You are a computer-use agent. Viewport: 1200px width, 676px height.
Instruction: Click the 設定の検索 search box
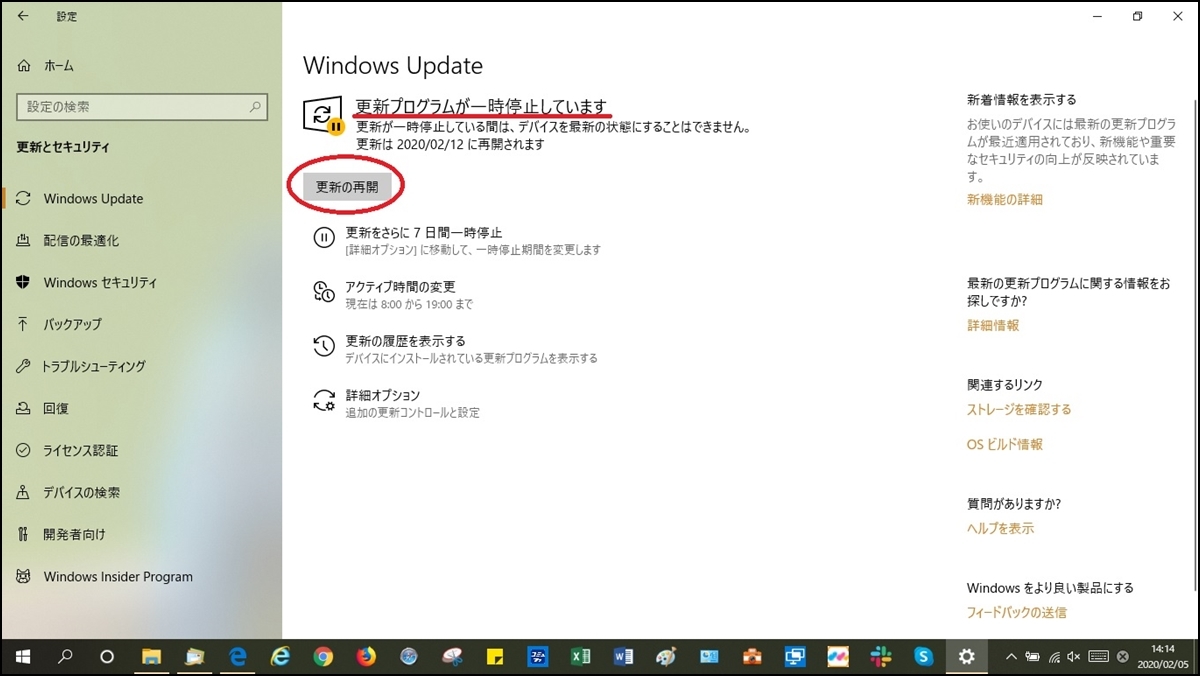pyautogui.click(x=142, y=107)
